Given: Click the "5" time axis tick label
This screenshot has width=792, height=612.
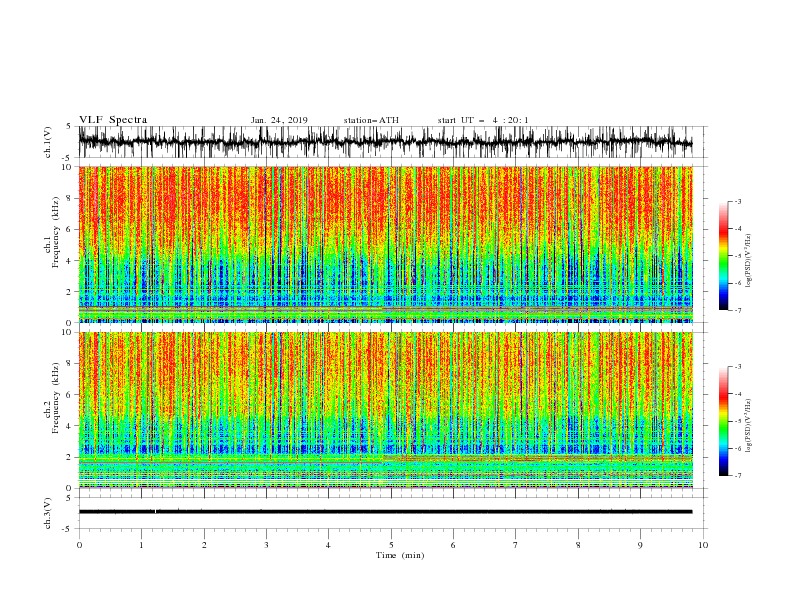Looking at the screenshot, I should tap(391, 545).
